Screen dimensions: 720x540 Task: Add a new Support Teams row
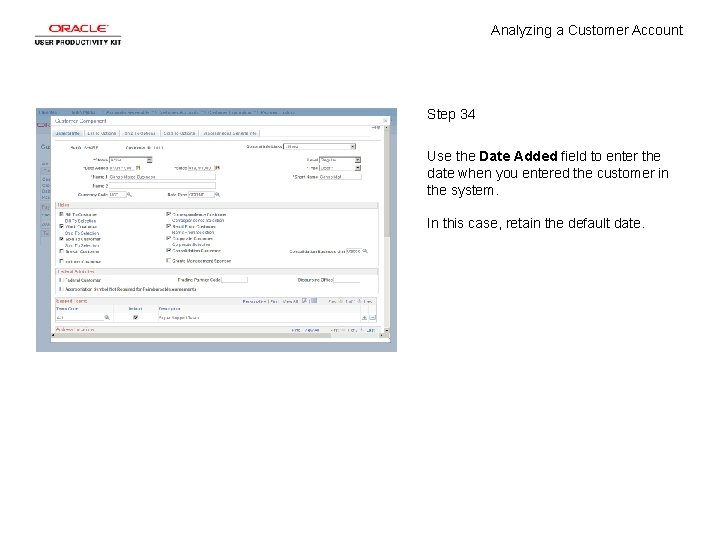point(365,318)
